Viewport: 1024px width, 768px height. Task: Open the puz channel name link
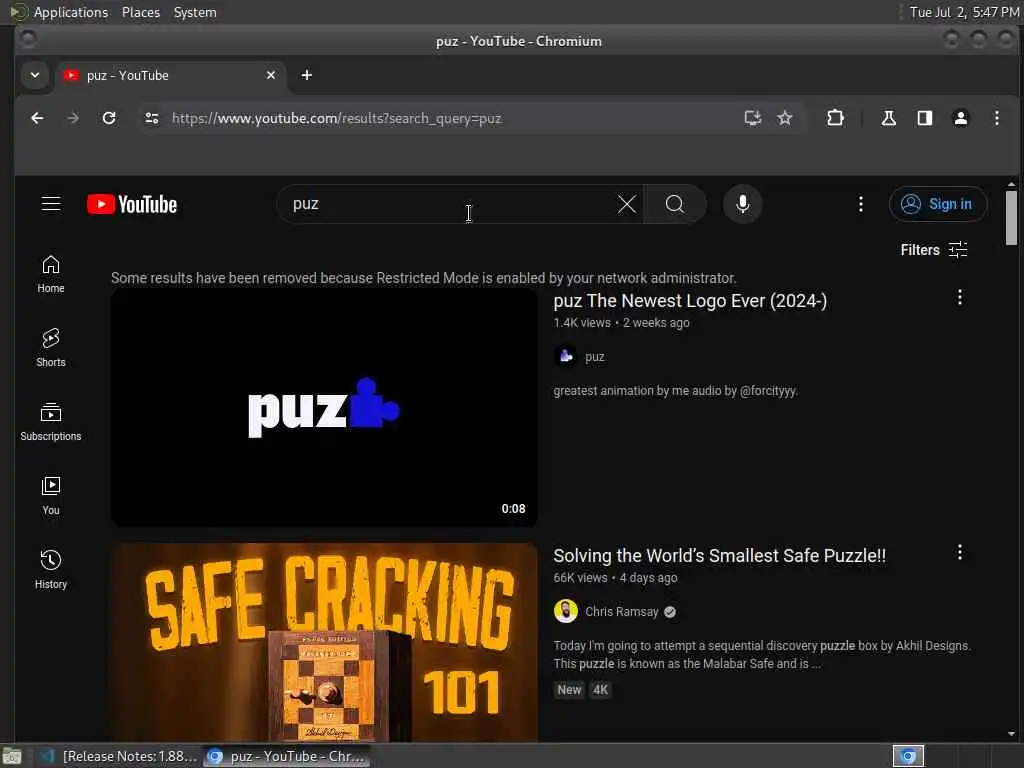tap(594, 357)
